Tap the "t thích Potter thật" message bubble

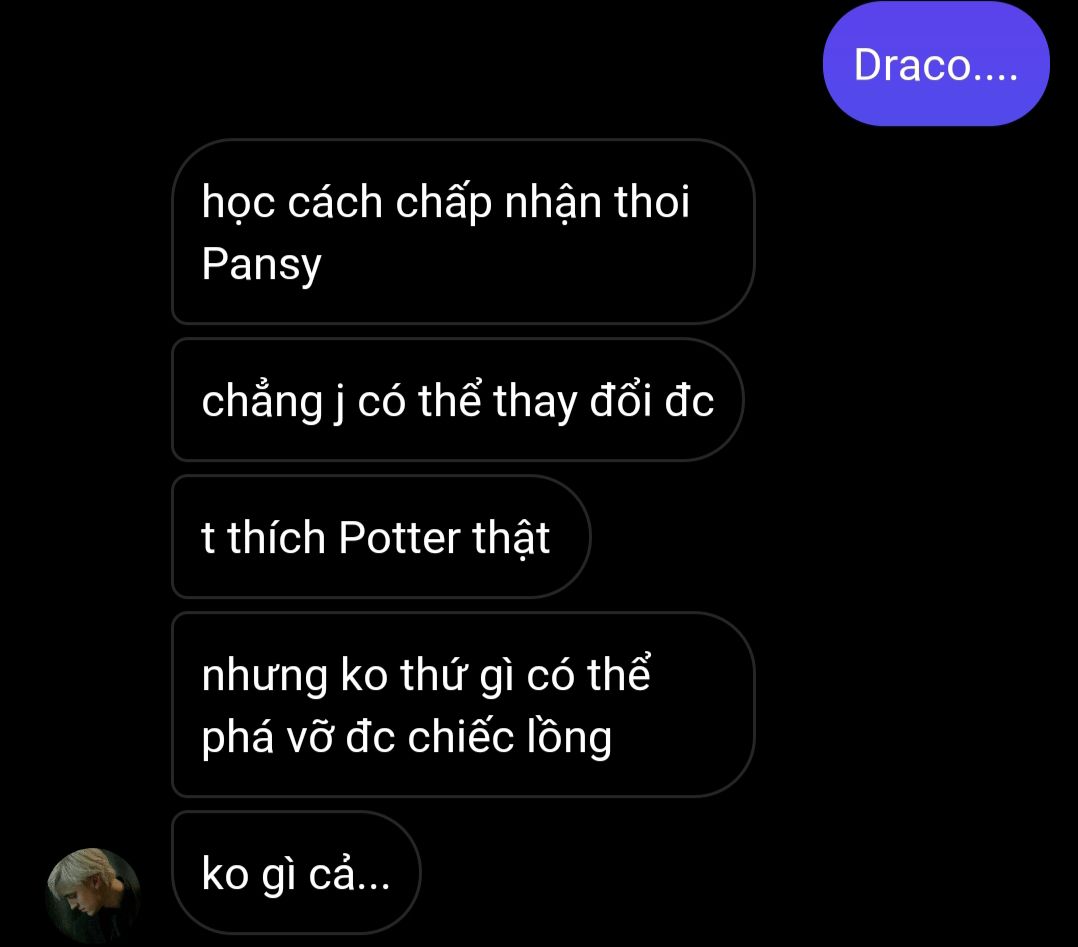coord(381,536)
